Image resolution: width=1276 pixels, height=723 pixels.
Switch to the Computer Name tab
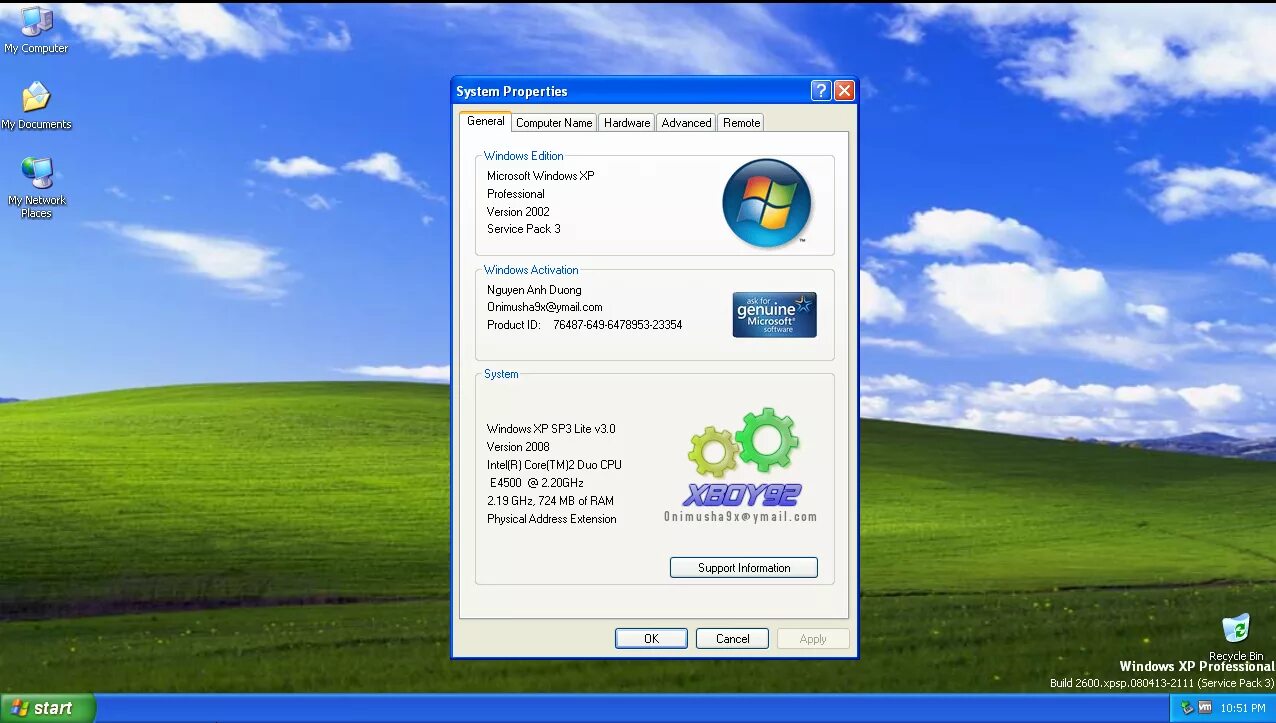554,123
